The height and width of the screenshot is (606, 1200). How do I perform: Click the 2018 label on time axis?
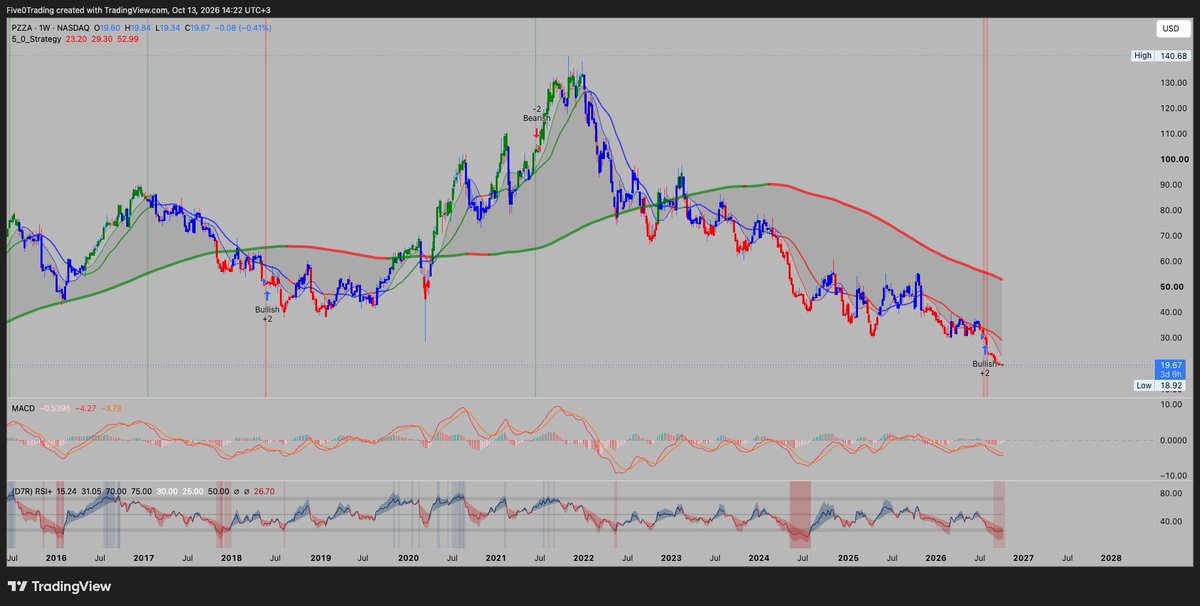pos(231,557)
